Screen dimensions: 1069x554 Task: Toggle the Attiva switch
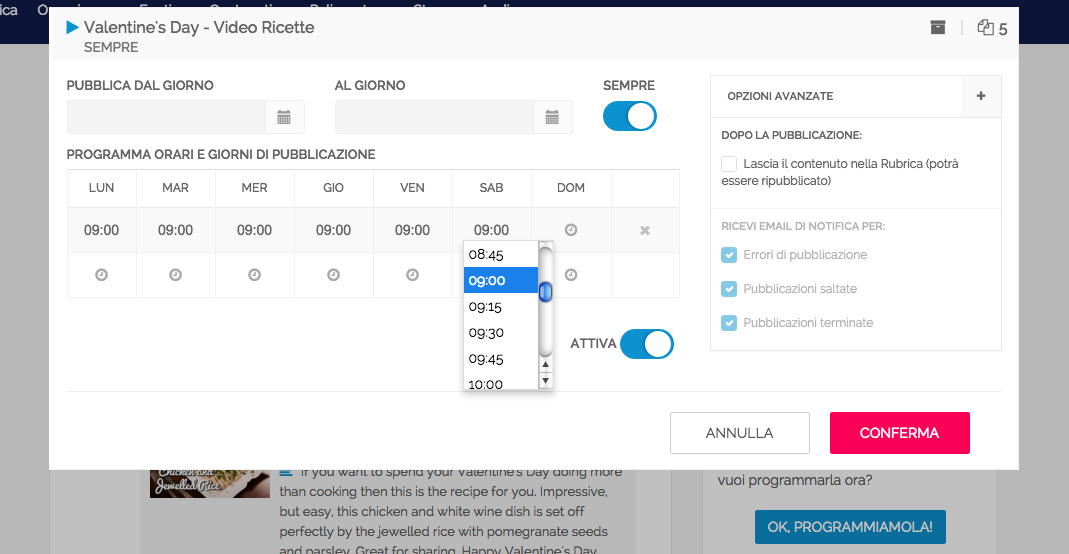pos(646,344)
